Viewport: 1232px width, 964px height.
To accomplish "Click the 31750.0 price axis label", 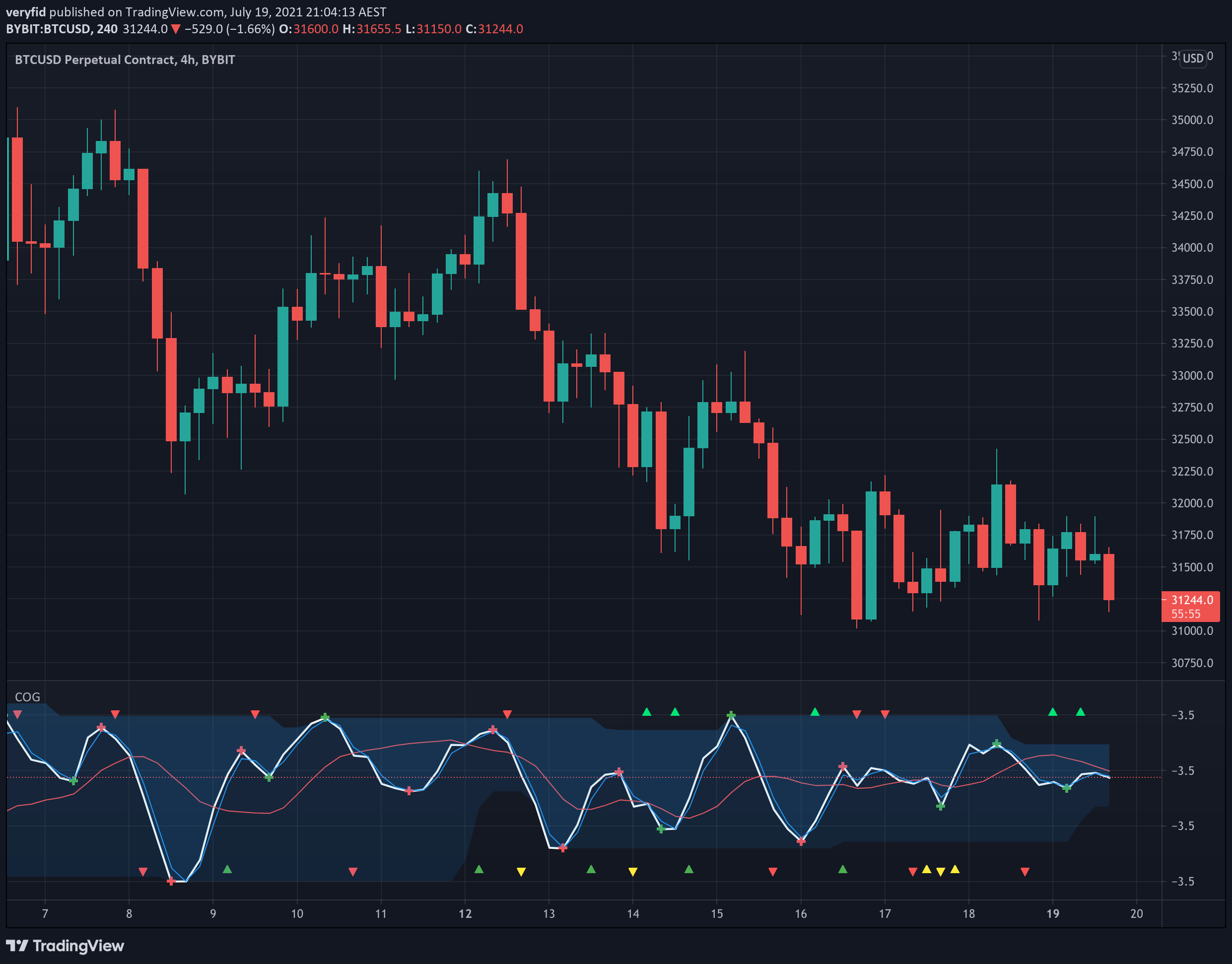I will (x=1192, y=535).
